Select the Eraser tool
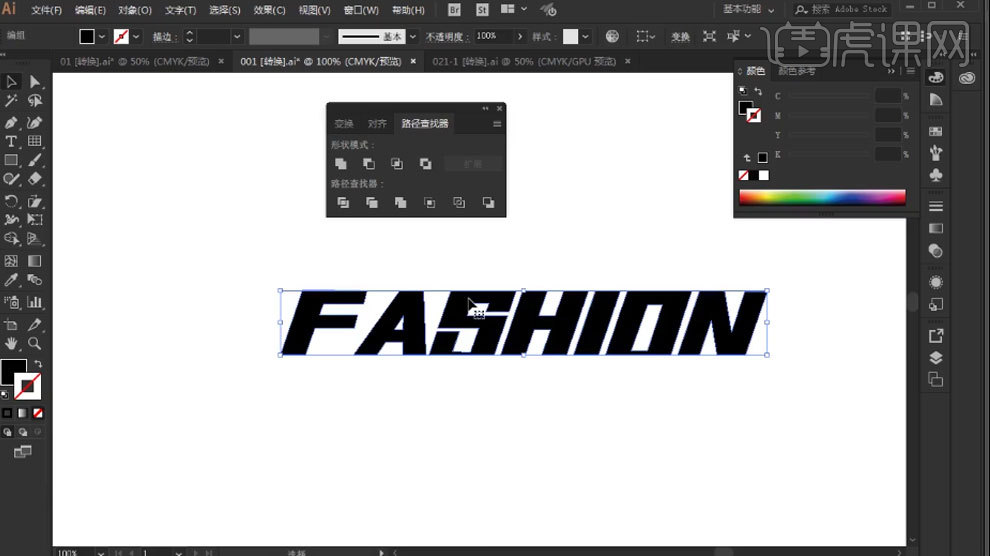The image size is (990, 556). point(35,179)
